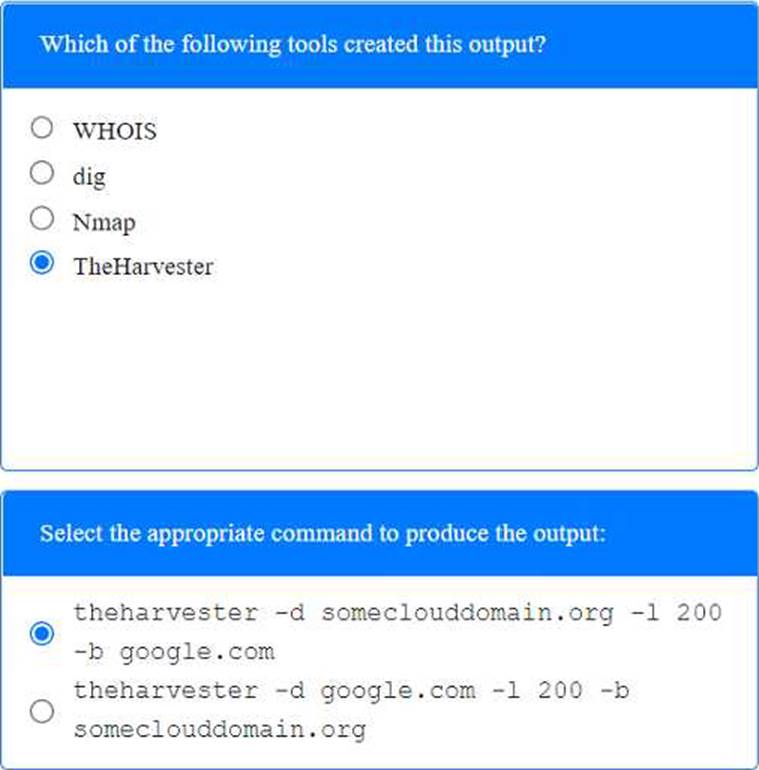This screenshot has height=770, width=759.
Task: Click 'output?' word in first question header
Action: tap(507, 45)
